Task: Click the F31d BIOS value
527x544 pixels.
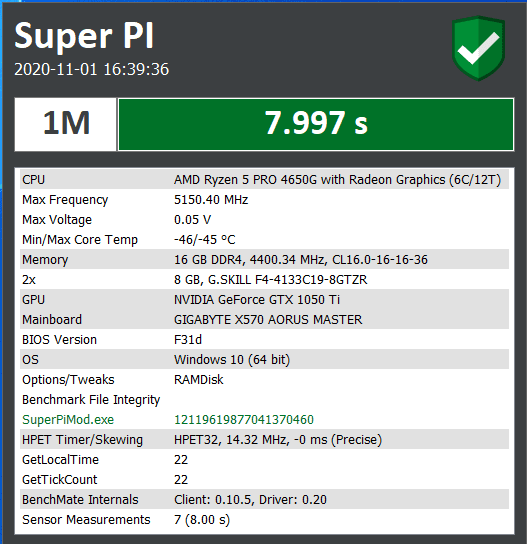Action: pos(188,340)
